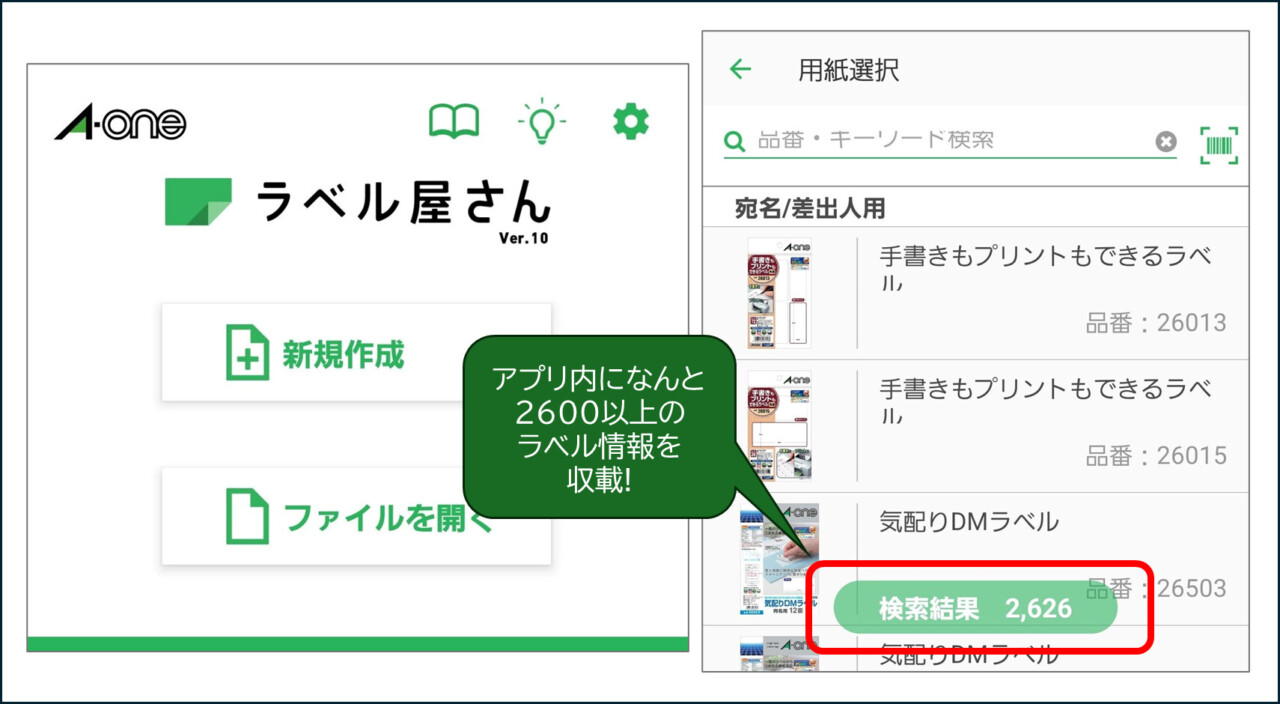Click the ファイルを開く button

point(356,517)
